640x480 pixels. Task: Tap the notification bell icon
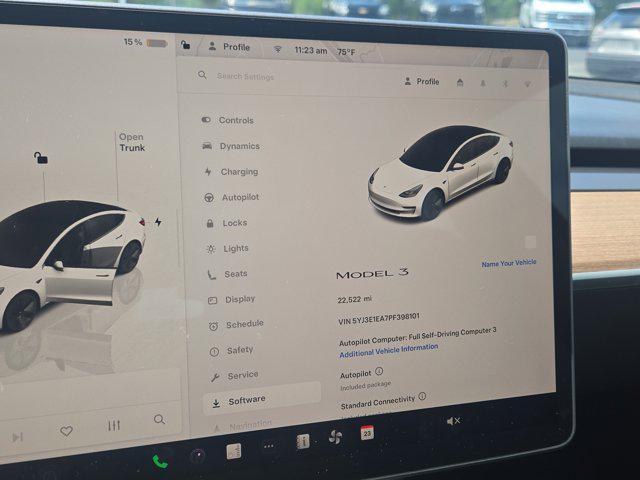pyautogui.click(x=483, y=83)
